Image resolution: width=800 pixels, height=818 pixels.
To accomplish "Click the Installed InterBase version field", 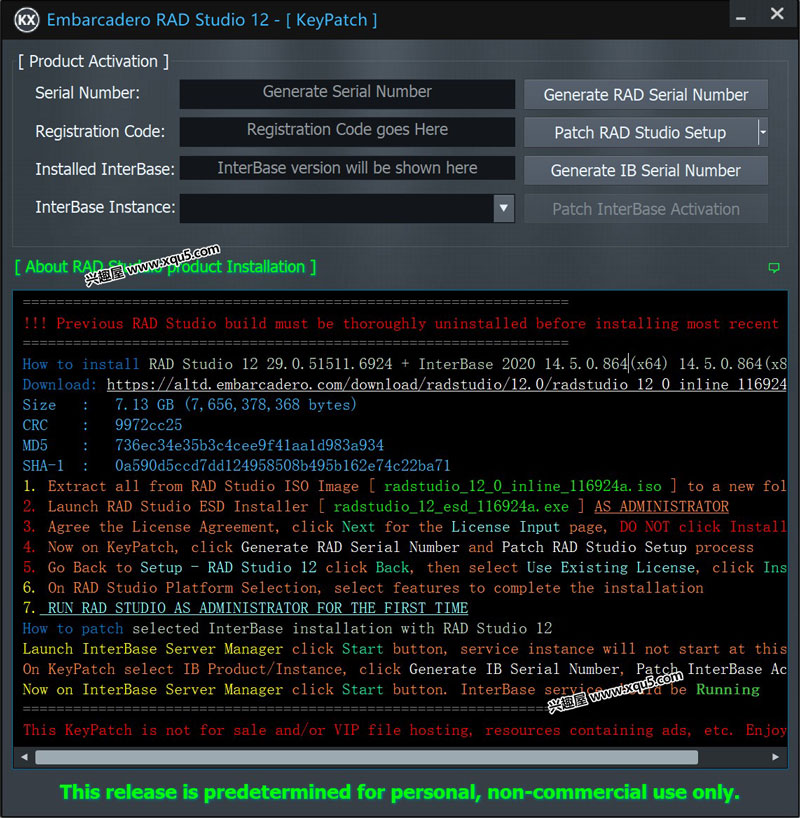I will pos(347,168).
